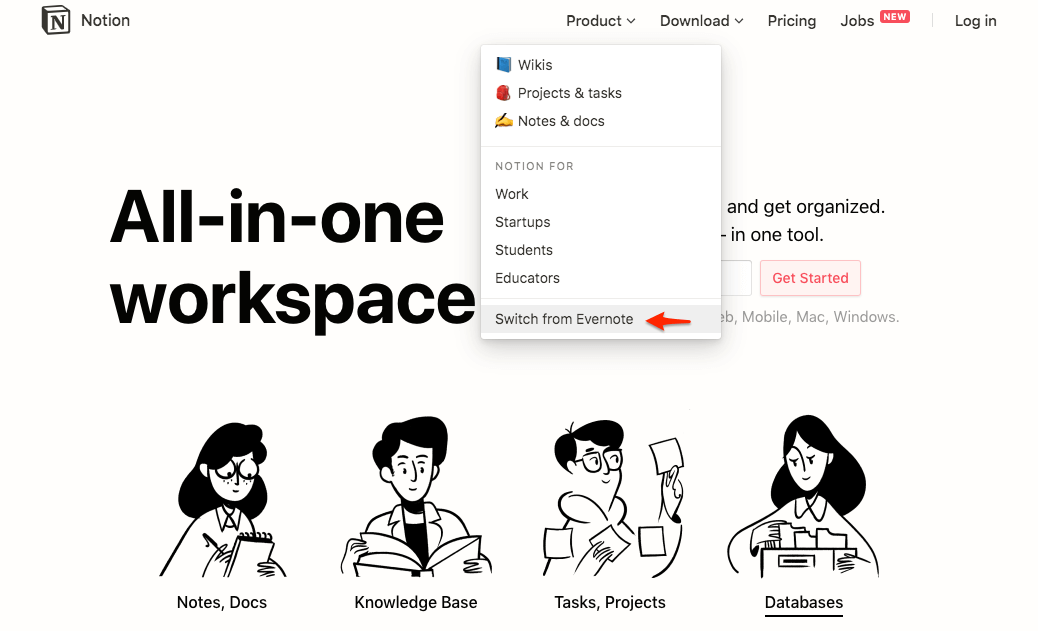Viewport: 1038px width, 631px height.
Task: Click the Get Started button
Action: (x=810, y=278)
